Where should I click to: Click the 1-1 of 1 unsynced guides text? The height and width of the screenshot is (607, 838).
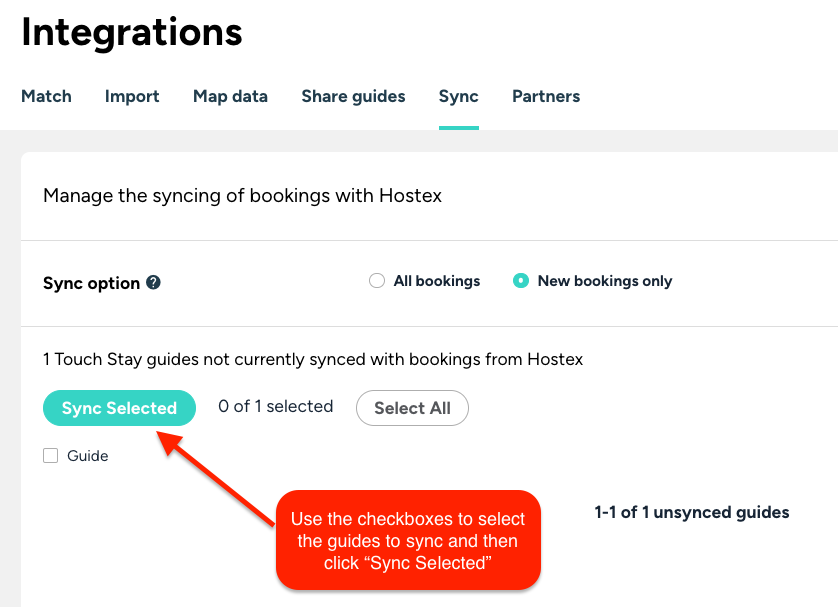692,512
